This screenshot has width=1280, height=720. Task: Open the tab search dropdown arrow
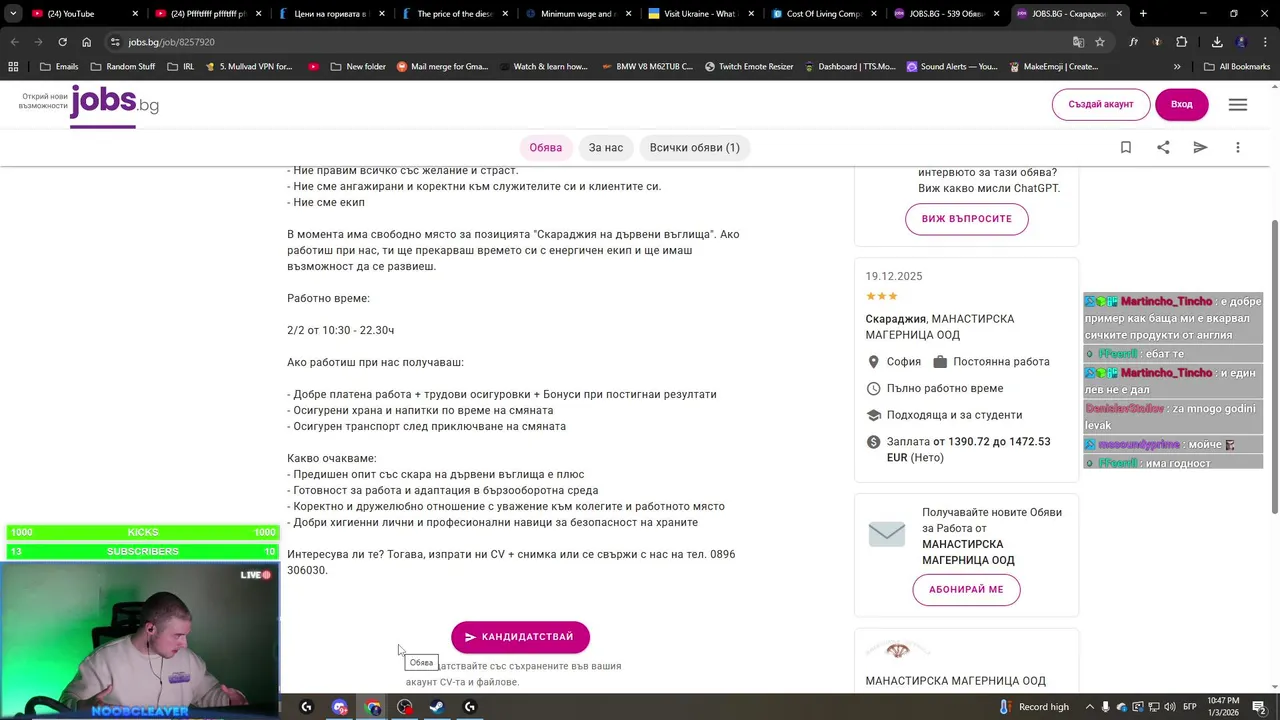click(13, 14)
